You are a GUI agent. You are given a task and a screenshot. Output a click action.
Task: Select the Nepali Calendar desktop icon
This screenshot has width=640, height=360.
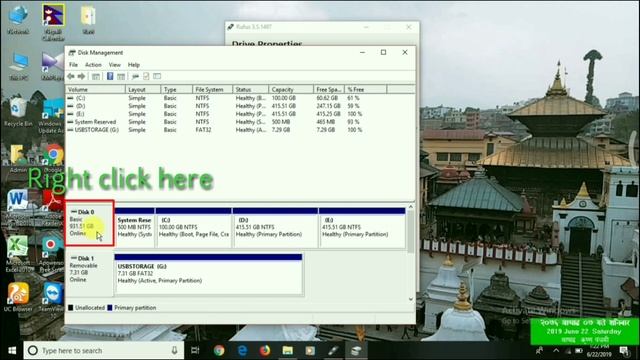tap(53, 22)
